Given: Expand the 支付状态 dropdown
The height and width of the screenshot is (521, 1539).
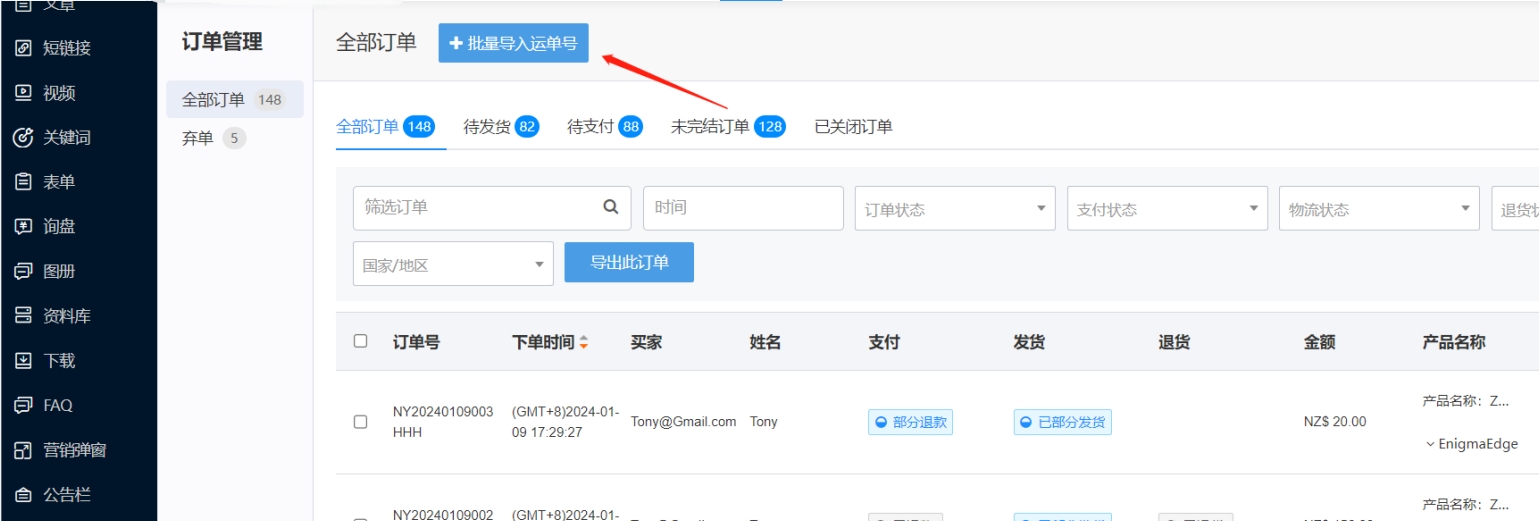Looking at the screenshot, I should click(x=1166, y=209).
